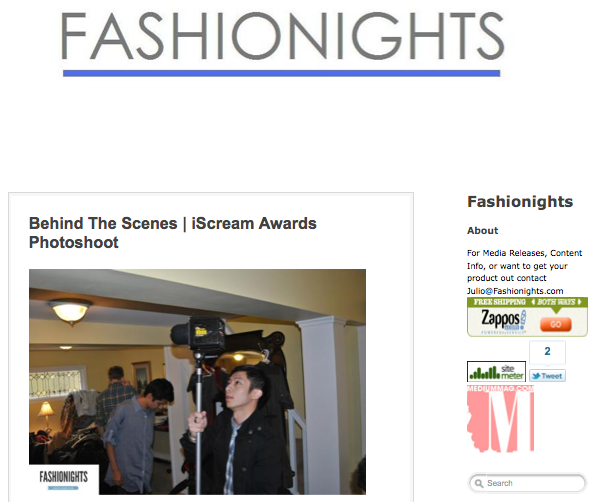Click the Twitter bird icon on Tweet button

pyautogui.click(x=536, y=376)
